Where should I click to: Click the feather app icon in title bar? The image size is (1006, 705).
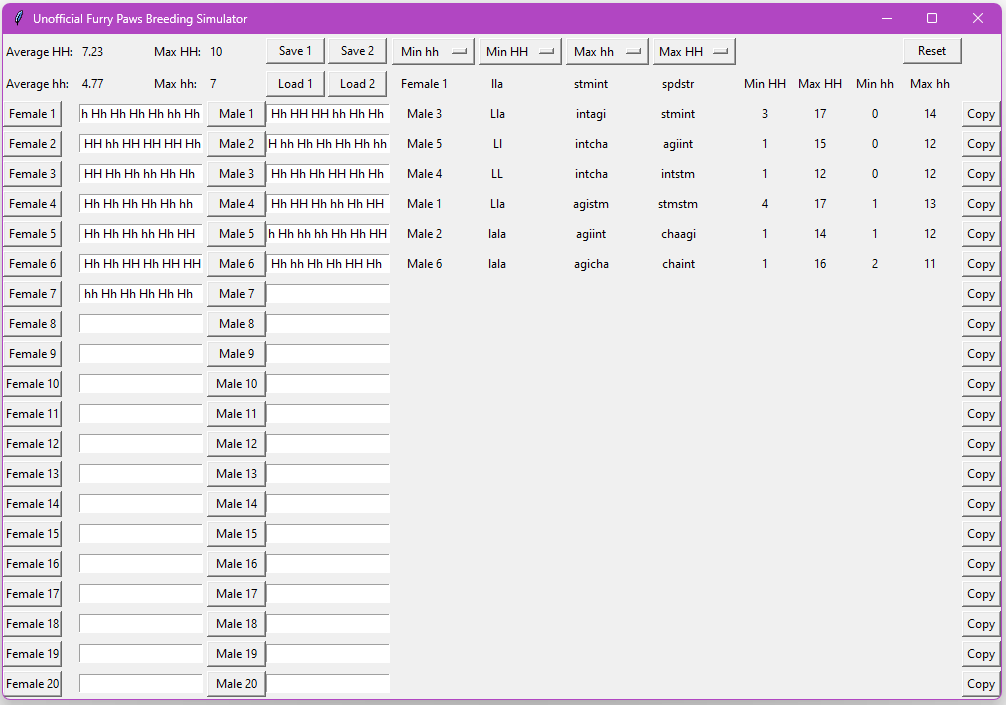pos(19,18)
